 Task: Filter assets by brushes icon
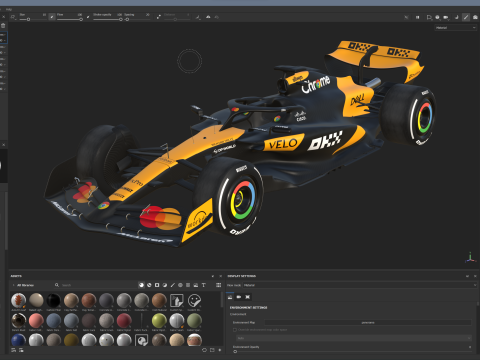click(173, 285)
